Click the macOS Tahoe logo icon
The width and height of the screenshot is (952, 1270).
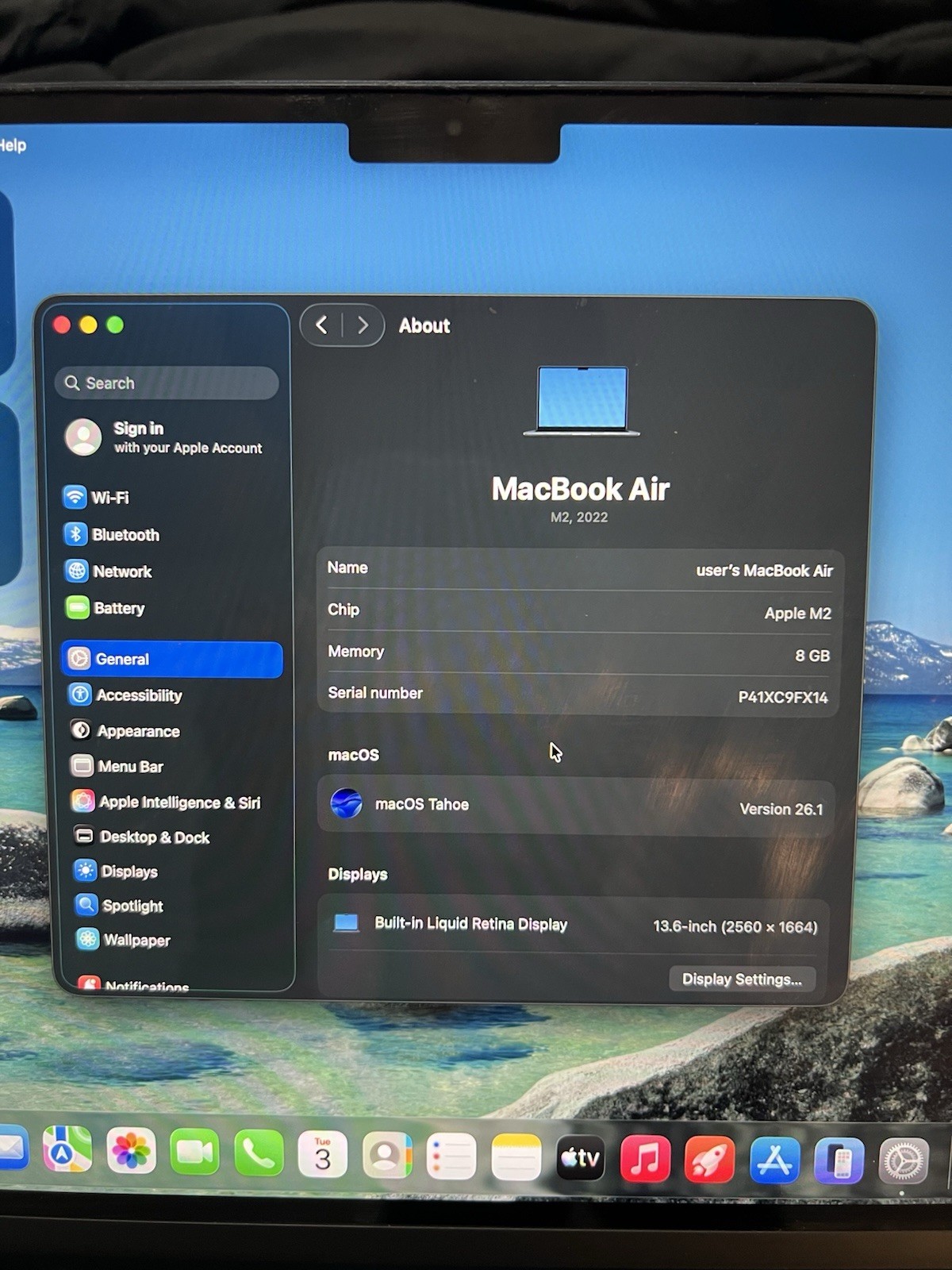coord(347,804)
